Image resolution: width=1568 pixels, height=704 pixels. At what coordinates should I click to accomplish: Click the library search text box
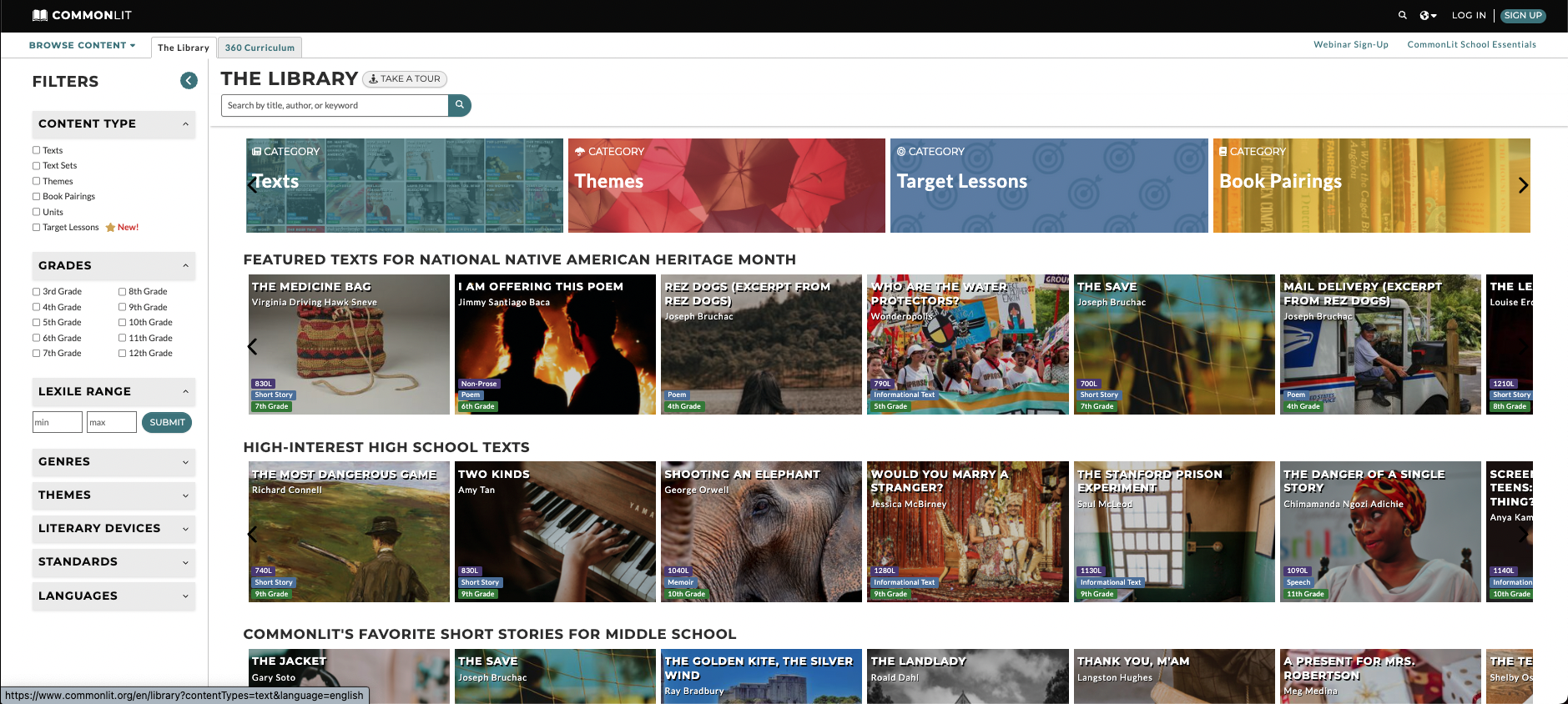point(335,105)
